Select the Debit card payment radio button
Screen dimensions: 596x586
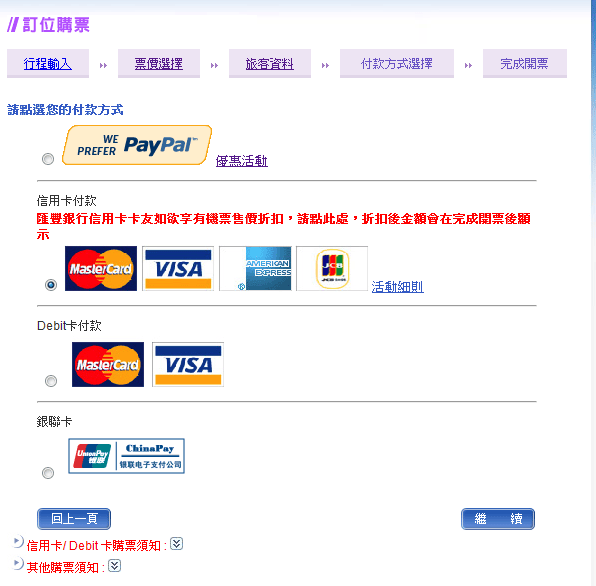click(x=51, y=381)
